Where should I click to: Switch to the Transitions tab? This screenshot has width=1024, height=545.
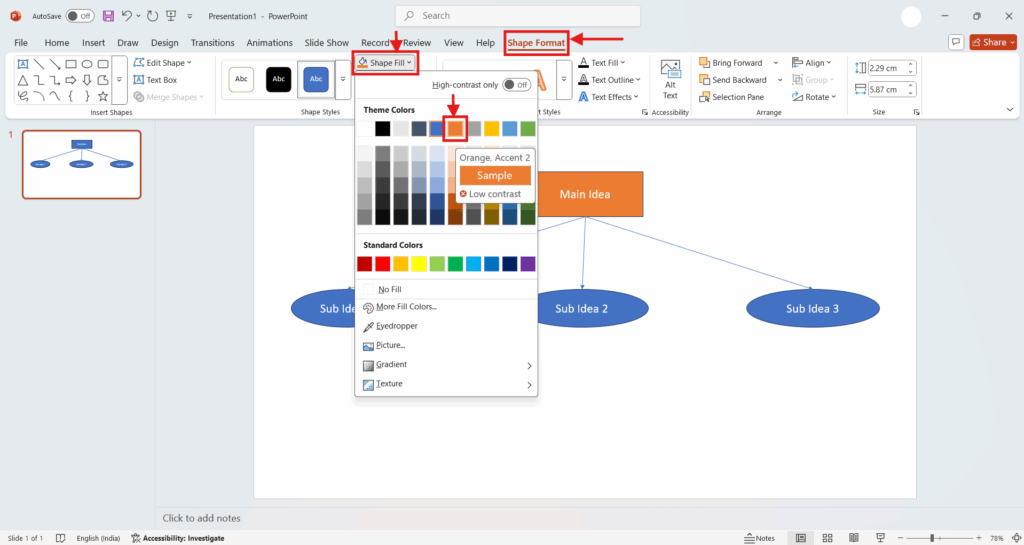(x=212, y=43)
